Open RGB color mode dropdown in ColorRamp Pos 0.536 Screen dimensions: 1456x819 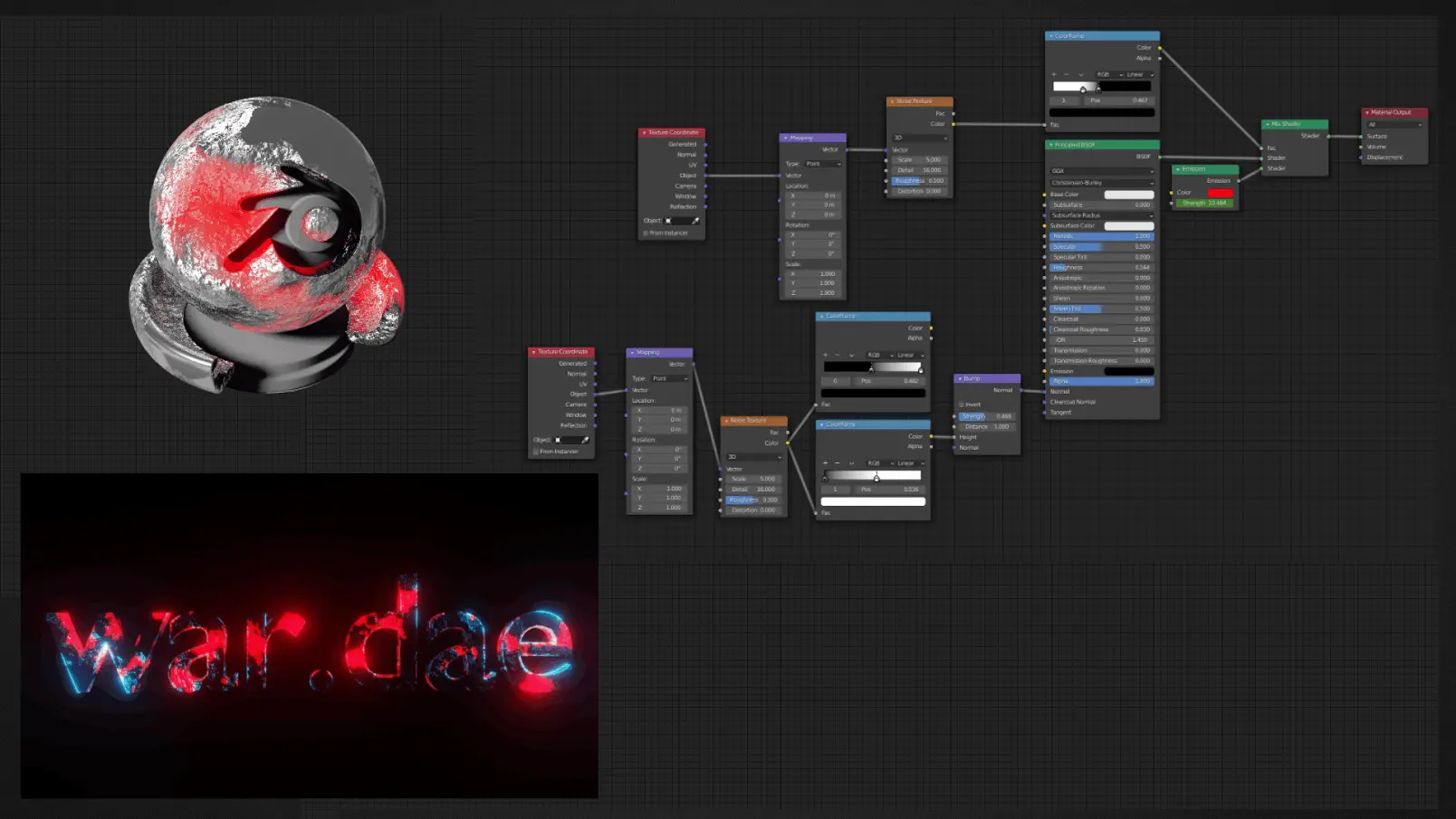(x=879, y=463)
